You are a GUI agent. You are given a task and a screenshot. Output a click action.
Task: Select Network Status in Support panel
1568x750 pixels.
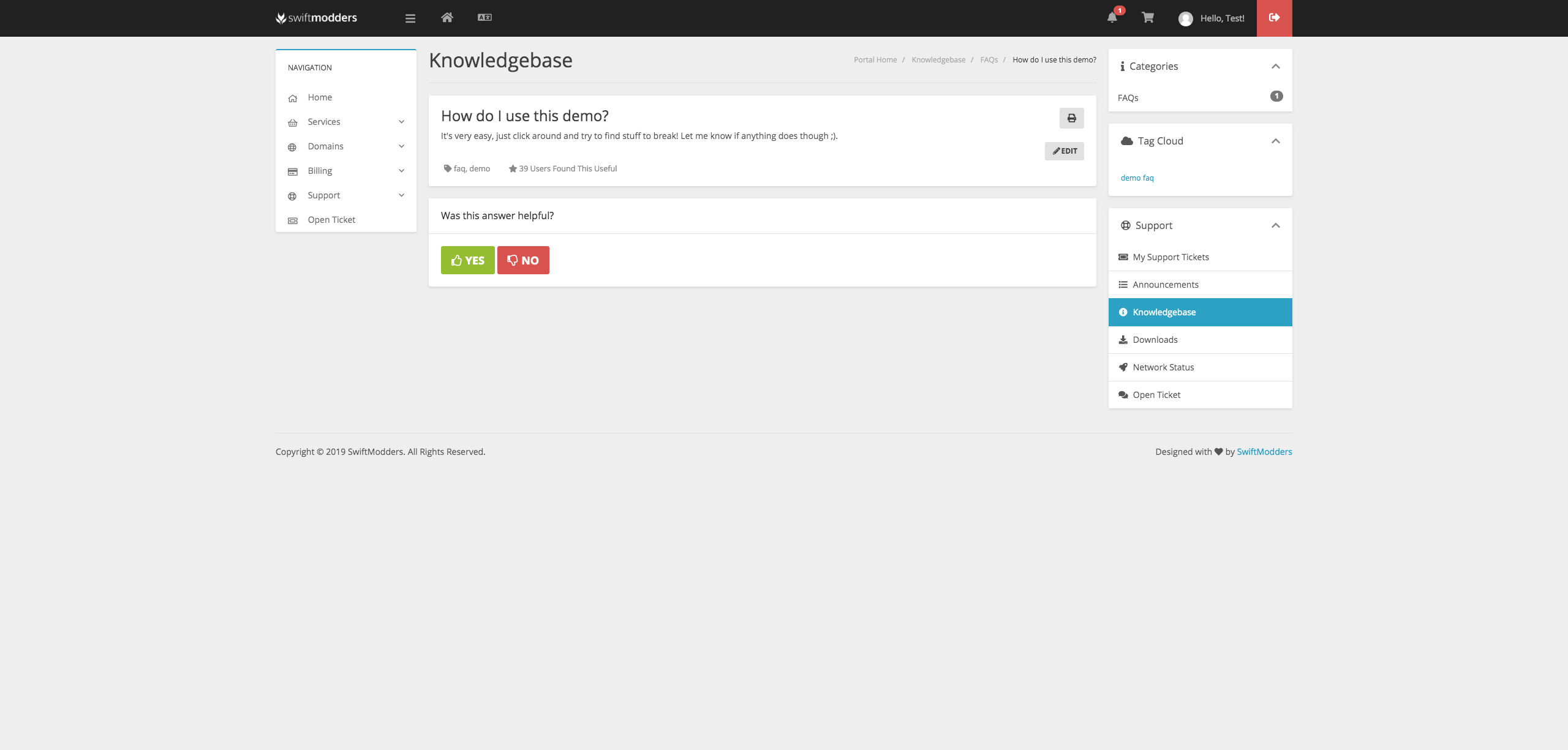pos(1163,367)
